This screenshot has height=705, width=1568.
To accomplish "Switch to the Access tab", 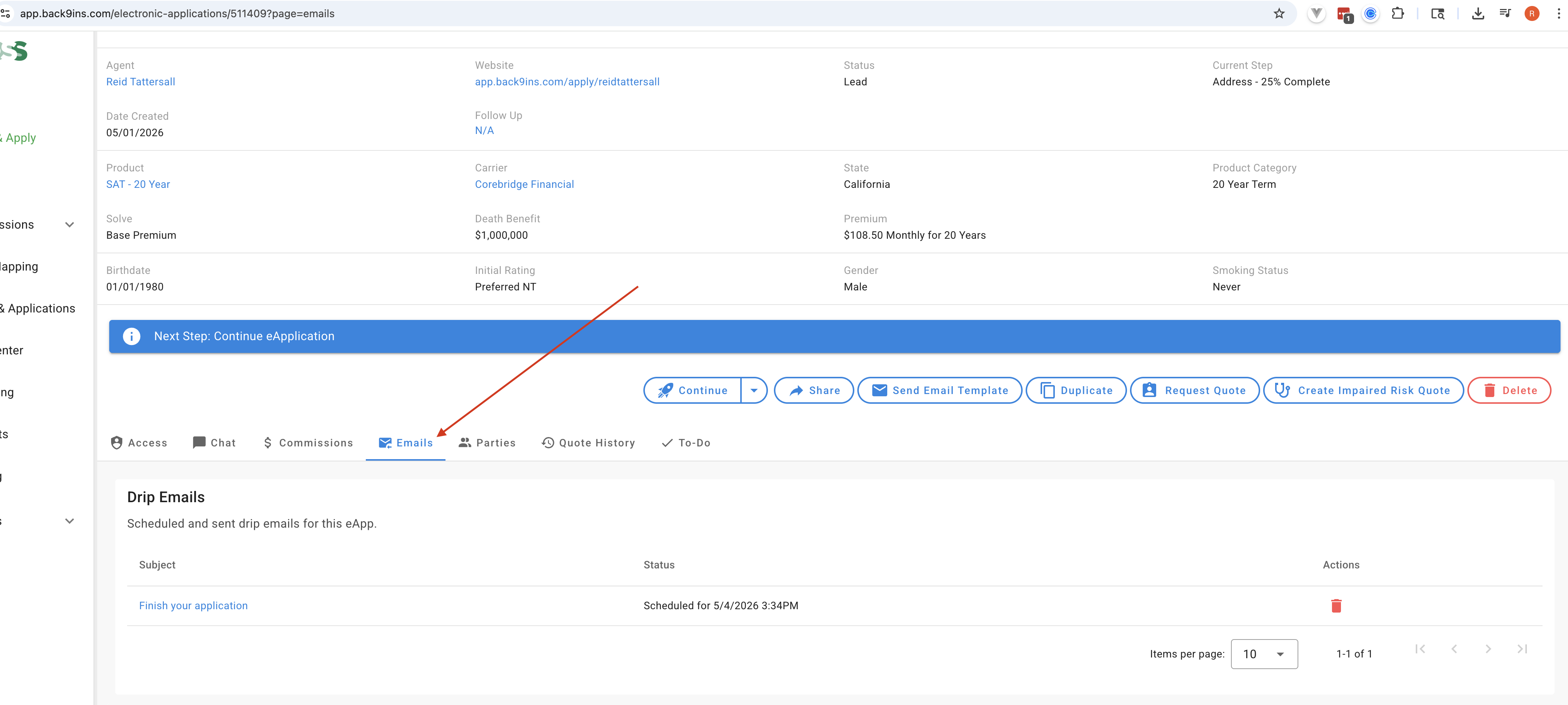I will click(139, 443).
